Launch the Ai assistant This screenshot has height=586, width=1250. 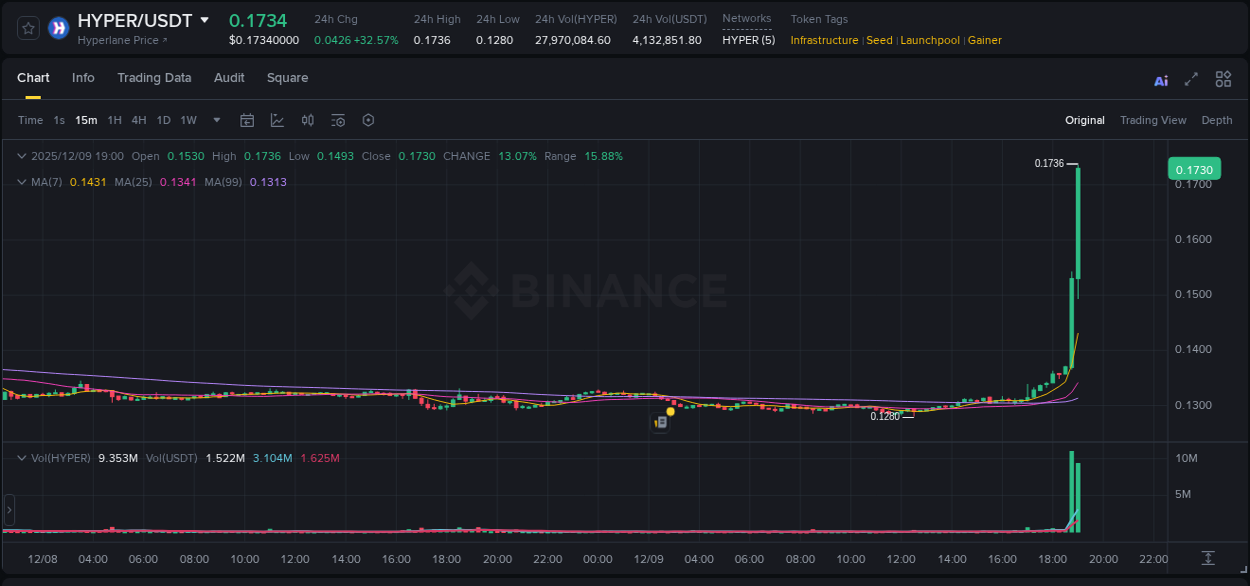click(x=1160, y=79)
